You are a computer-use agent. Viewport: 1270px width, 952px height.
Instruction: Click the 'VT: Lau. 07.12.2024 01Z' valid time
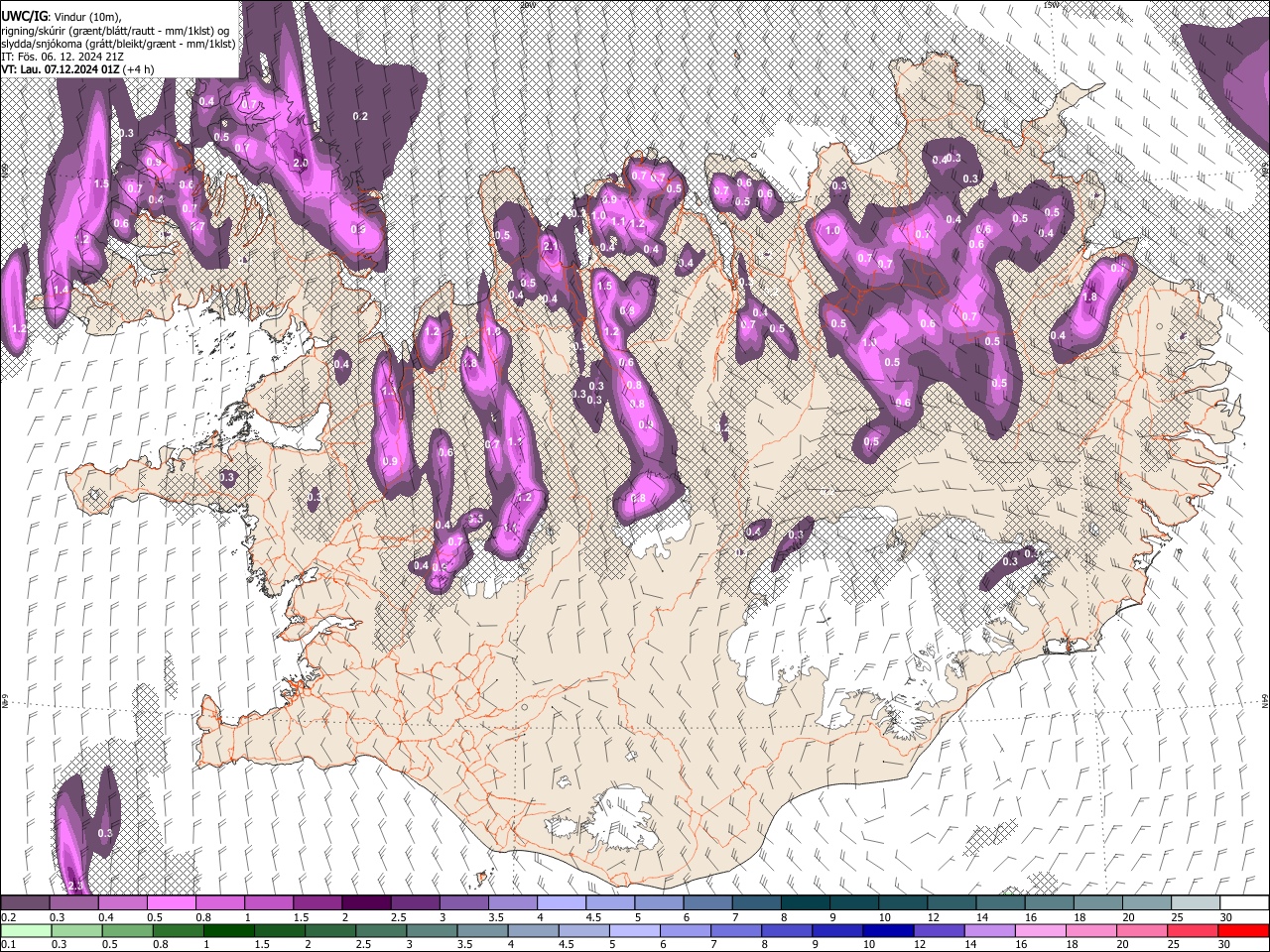pos(62,69)
